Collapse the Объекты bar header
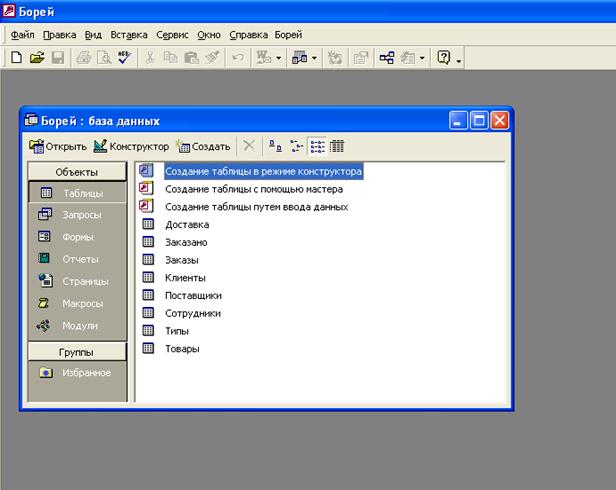Screen dimensions: 616x490 pos(77,172)
